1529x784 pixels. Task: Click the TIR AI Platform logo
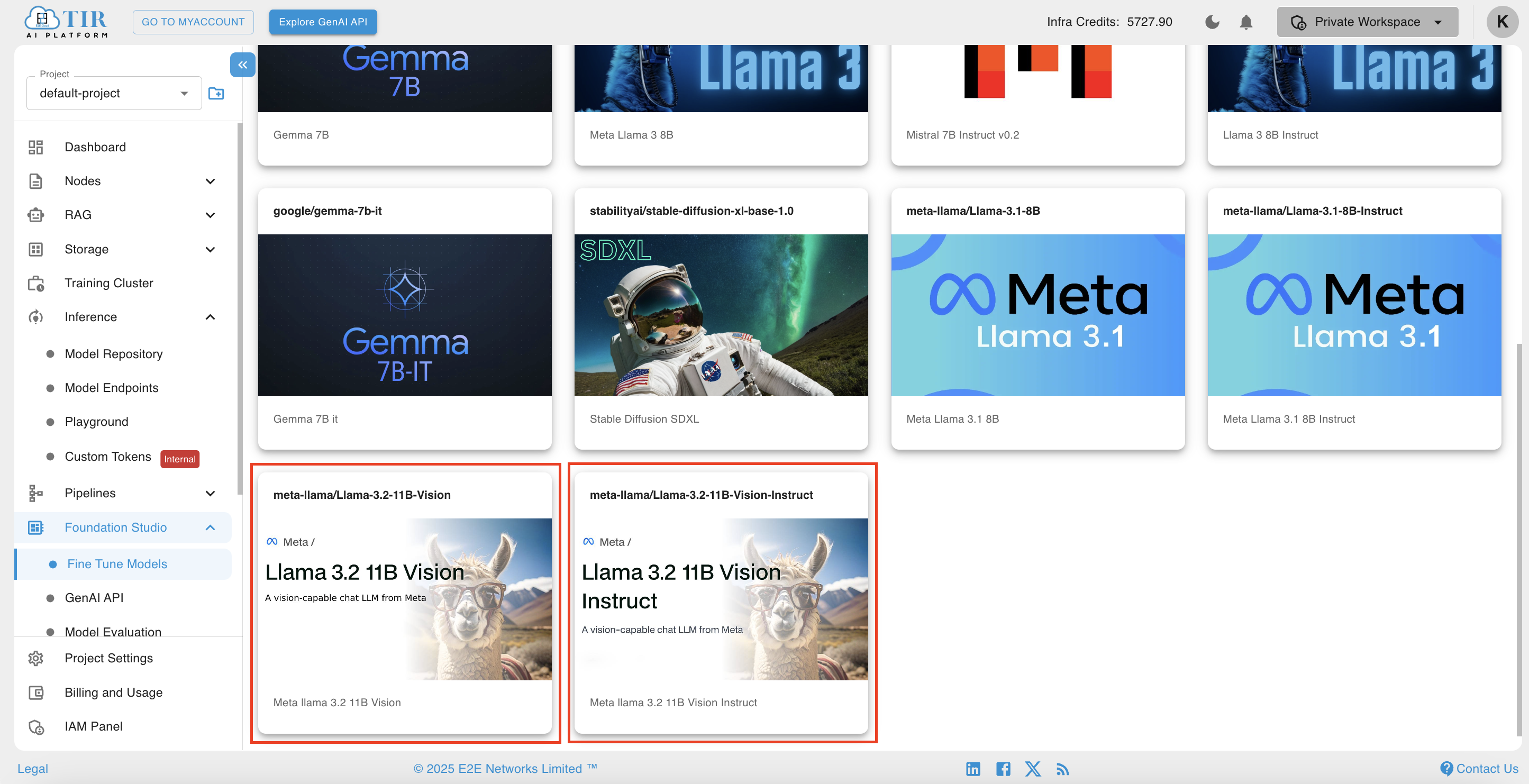(66, 22)
